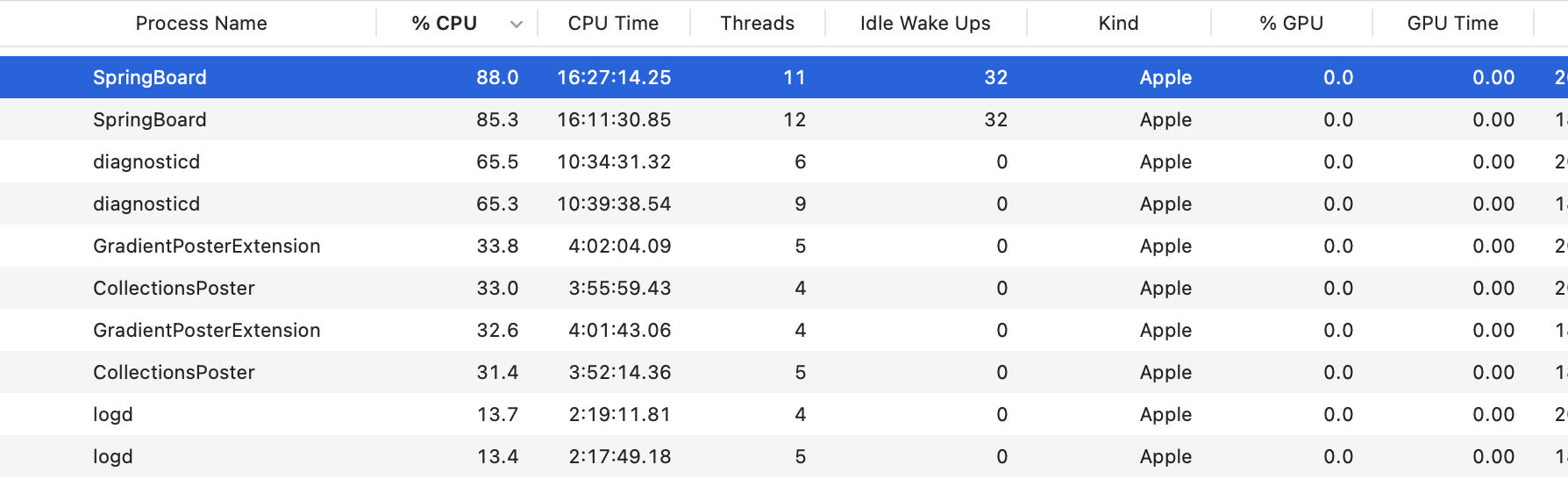
Task: Click the % CPU column header label
Action: click(444, 24)
